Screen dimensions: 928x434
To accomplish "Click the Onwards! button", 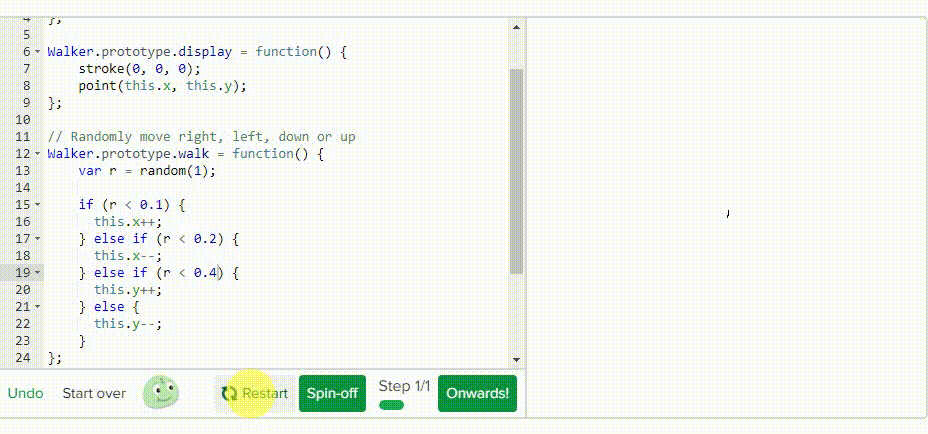I will [477, 394].
